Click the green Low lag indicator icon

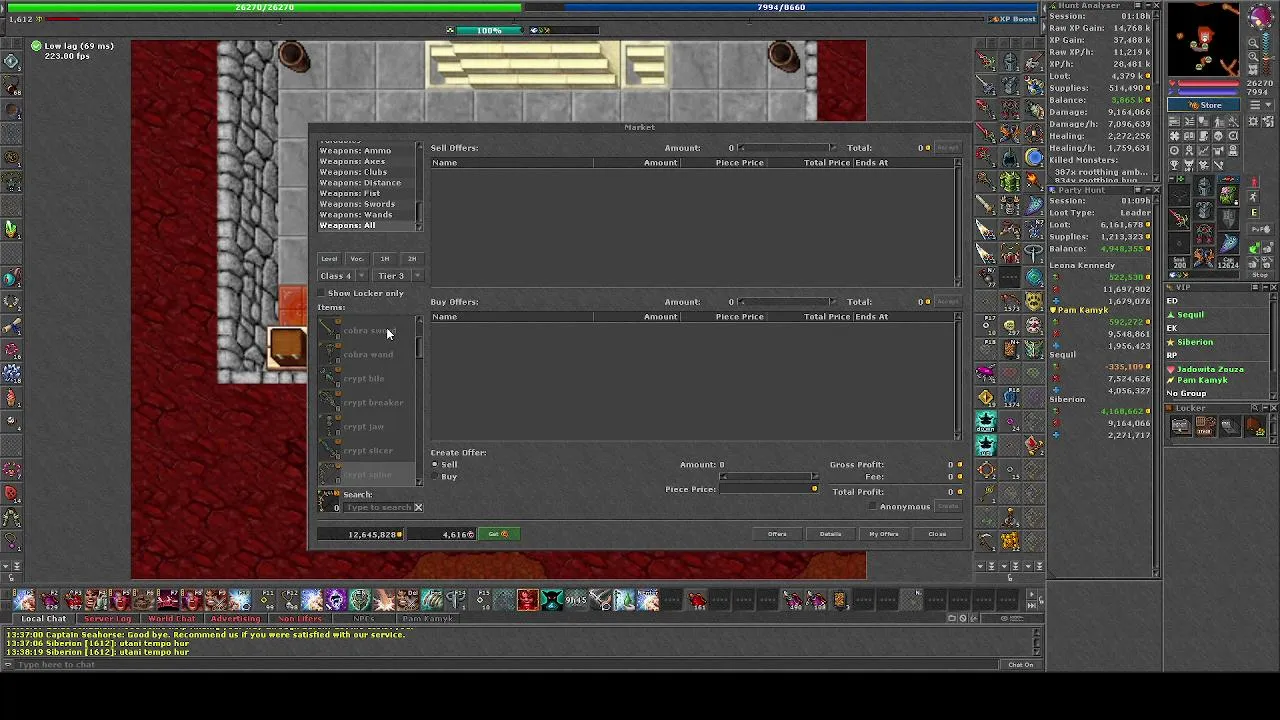pyautogui.click(x=36, y=46)
